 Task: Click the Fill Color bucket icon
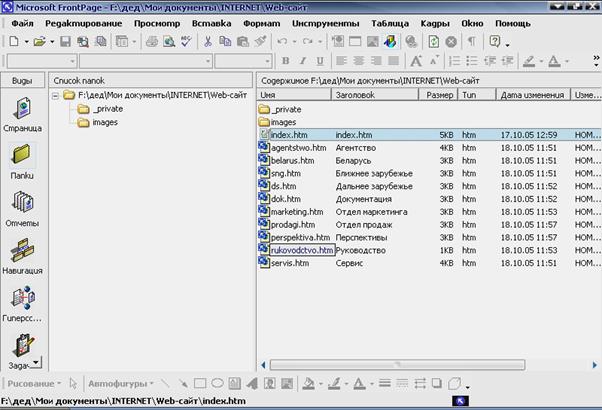[309, 383]
